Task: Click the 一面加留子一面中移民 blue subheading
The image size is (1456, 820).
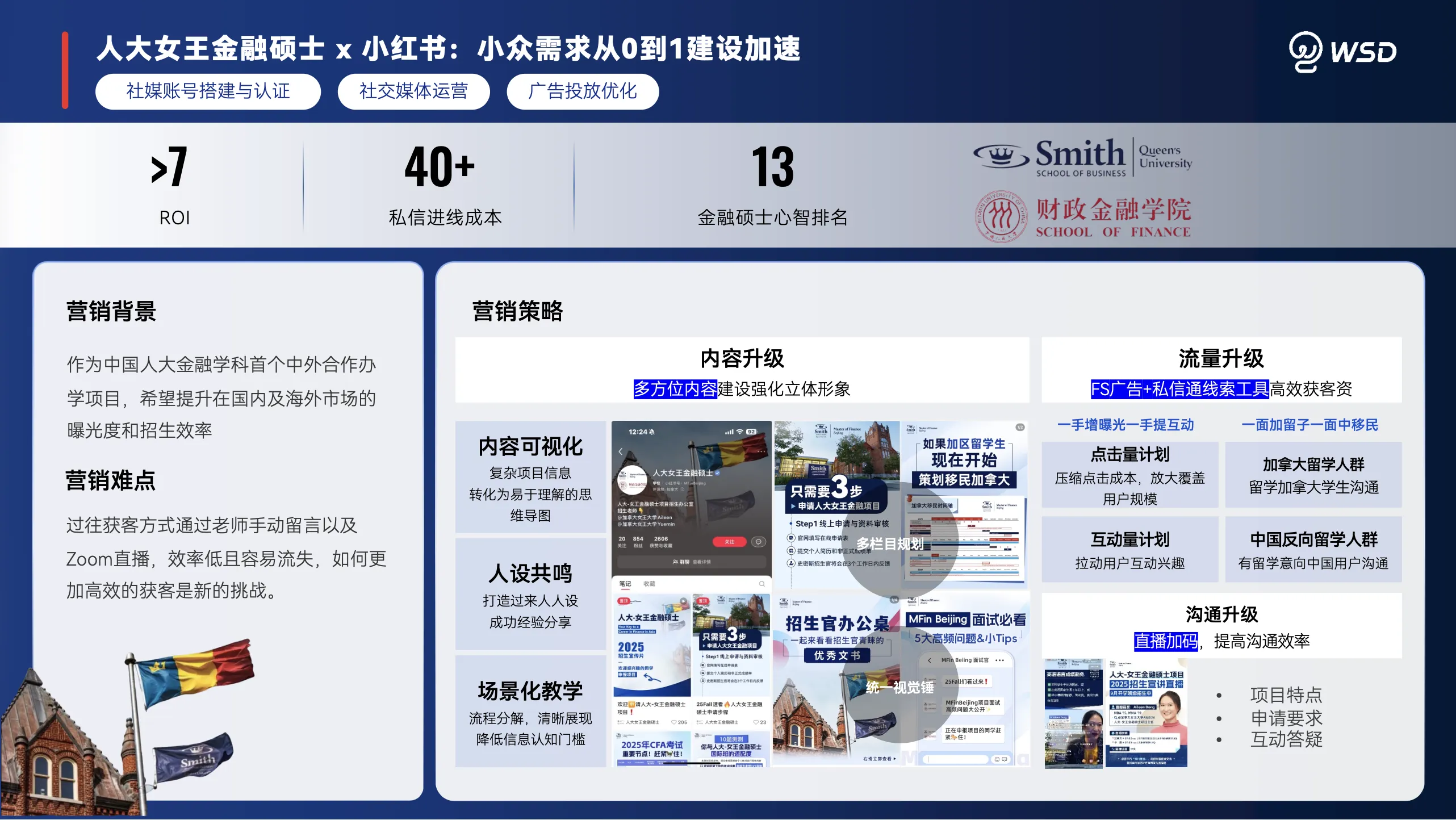Action: [x=1309, y=425]
